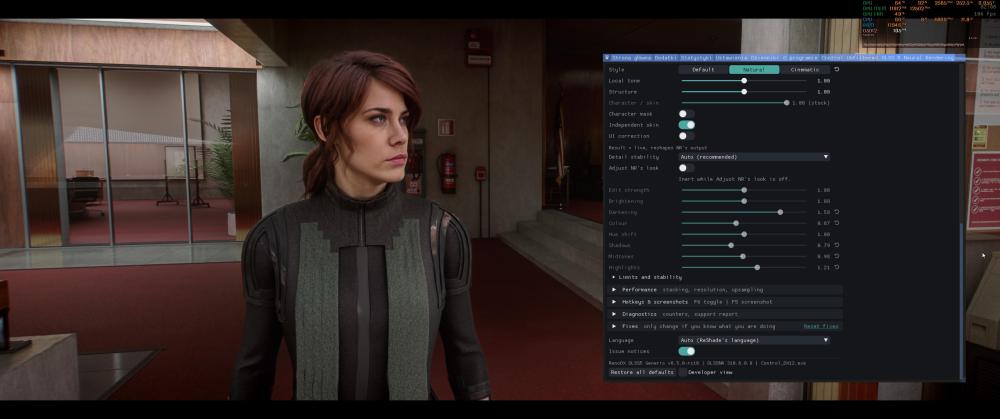Click the Reset fixes link
Image resolution: width=1000 pixels, height=419 pixels.
tap(821, 326)
